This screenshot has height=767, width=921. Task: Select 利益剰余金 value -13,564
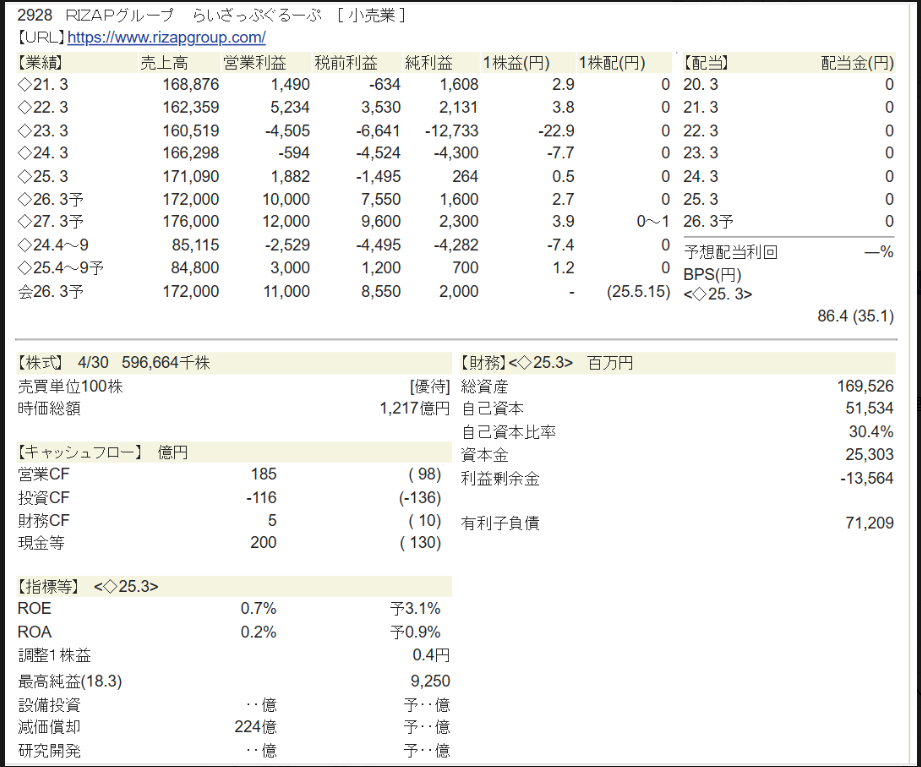867,479
